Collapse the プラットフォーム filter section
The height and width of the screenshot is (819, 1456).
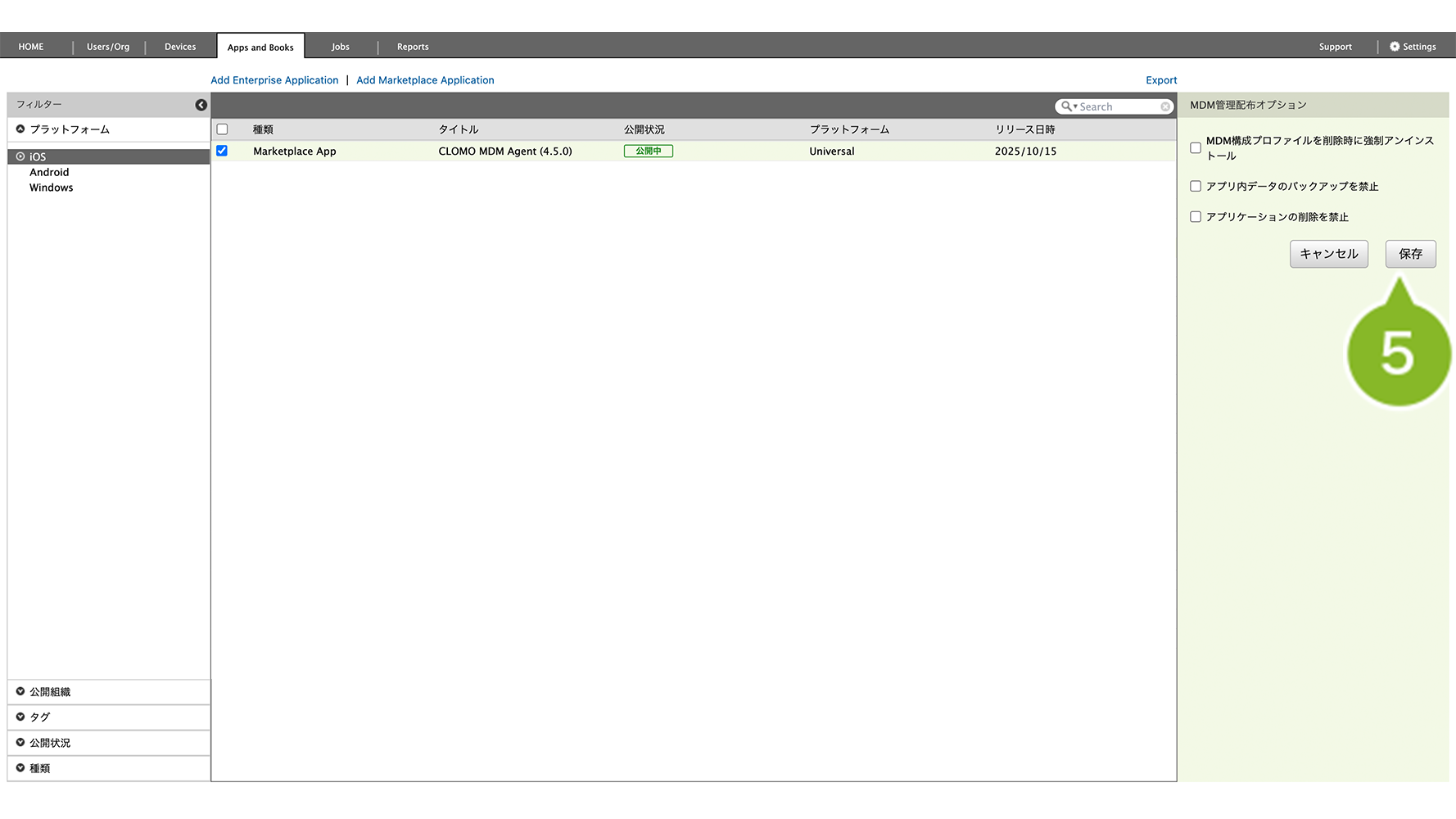coord(20,129)
